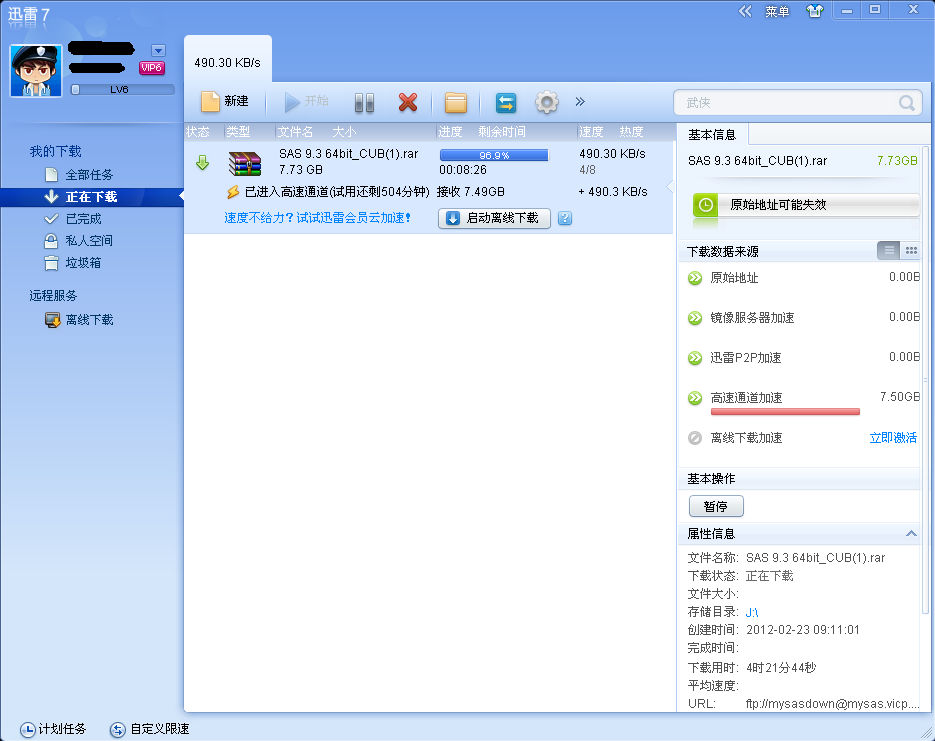Delete task with the red X icon
The height and width of the screenshot is (741, 935).
408,102
